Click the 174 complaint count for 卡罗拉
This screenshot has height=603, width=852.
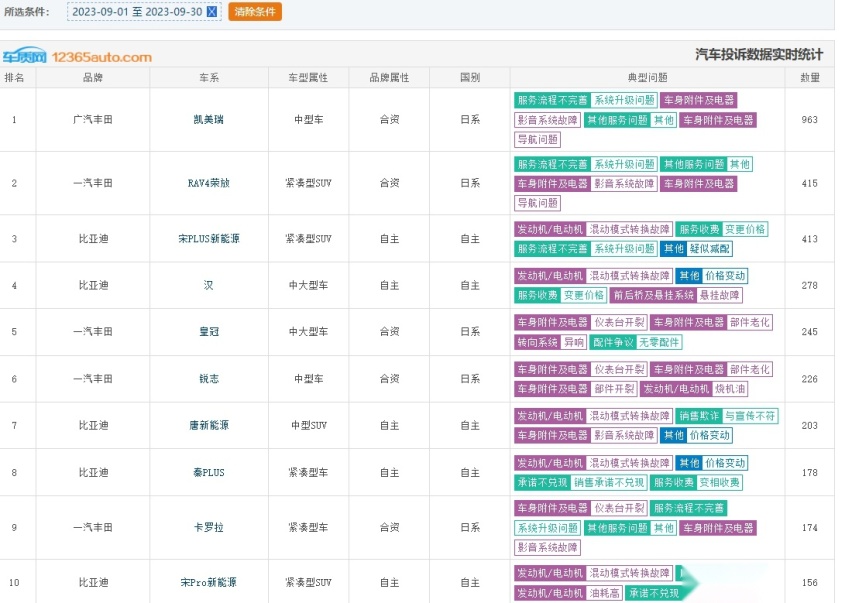(x=810, y=527)
